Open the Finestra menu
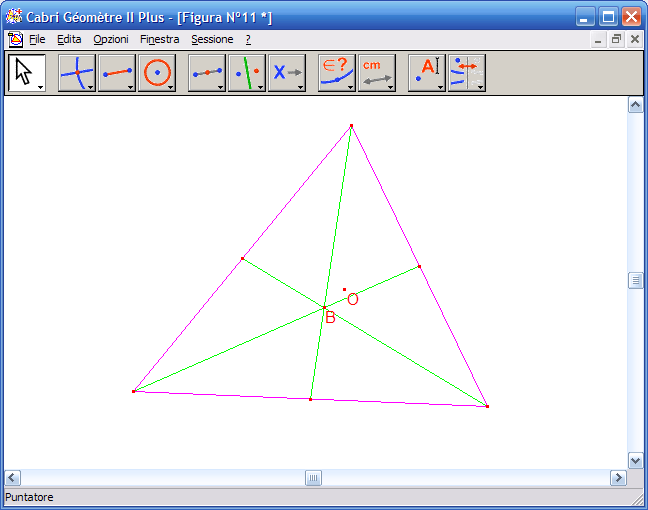Viewport: 648px width, 510px height. (x=160, y=39)
